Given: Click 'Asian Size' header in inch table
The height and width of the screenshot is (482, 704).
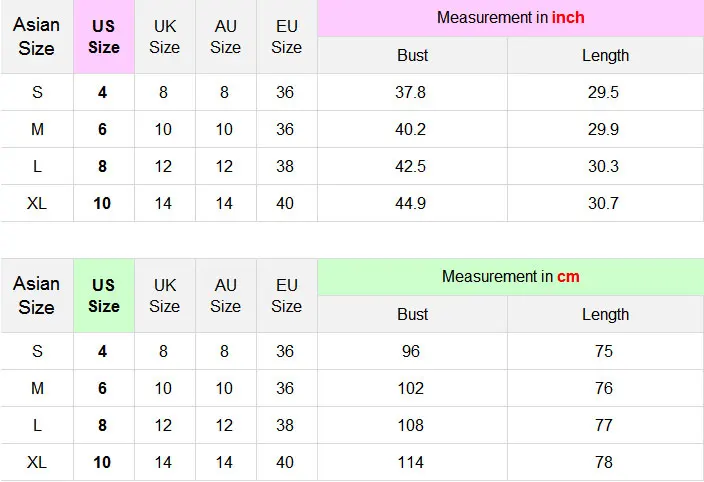Looking at the screenshot, I should (36, 37).
